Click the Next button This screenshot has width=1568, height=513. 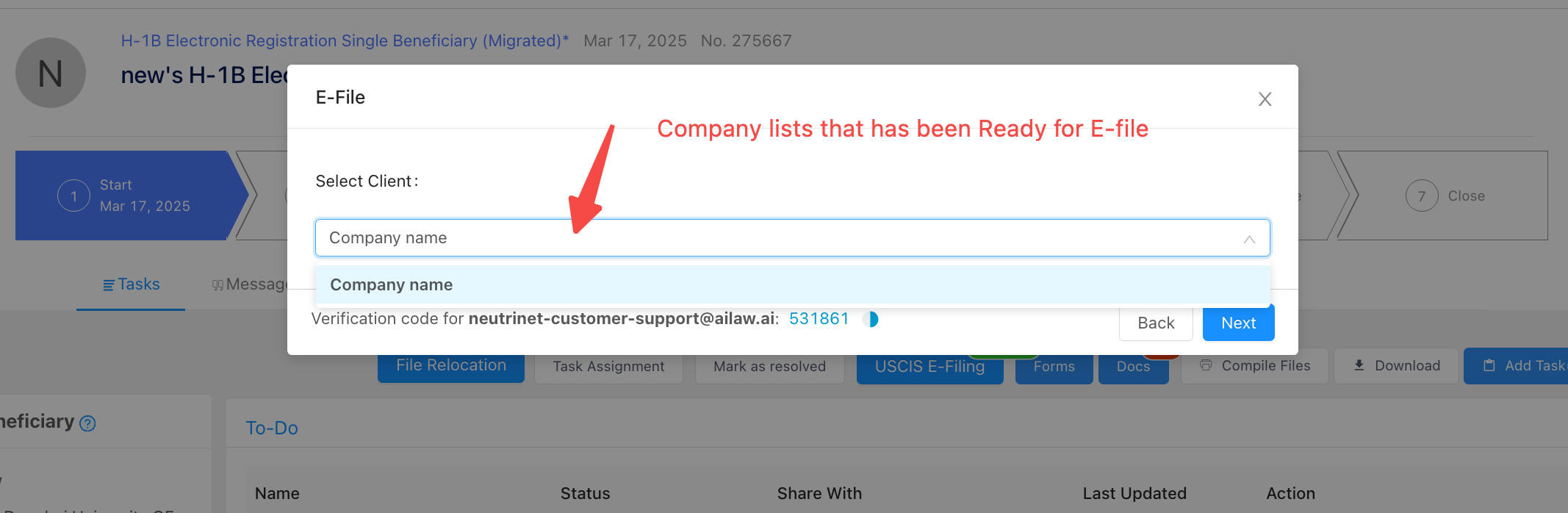[1238, 323]
